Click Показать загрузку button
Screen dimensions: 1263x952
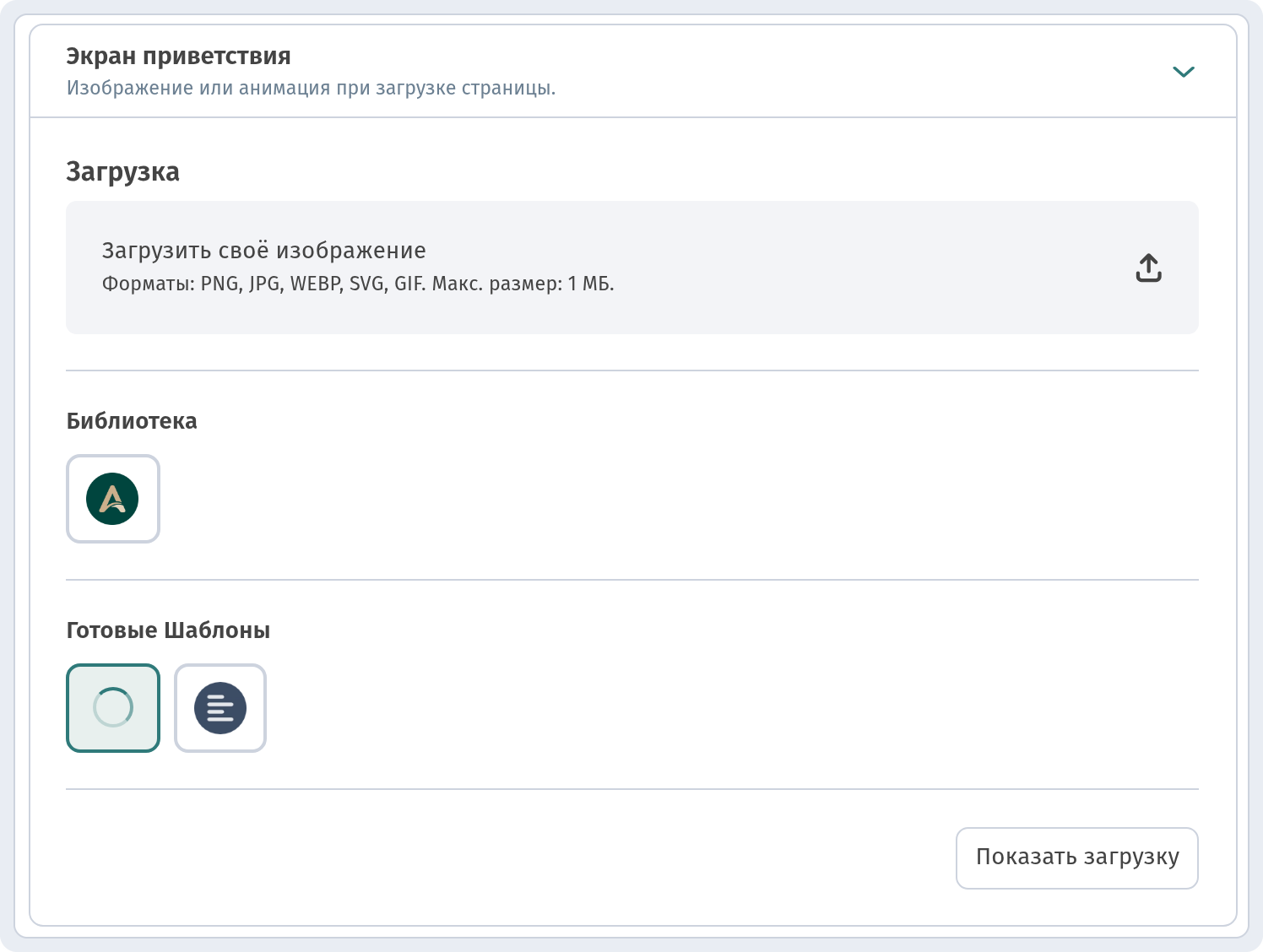tap(1077, 858)
